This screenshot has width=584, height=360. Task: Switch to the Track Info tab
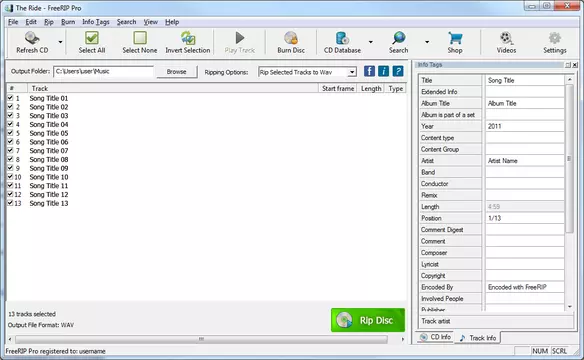coord(478,338)
